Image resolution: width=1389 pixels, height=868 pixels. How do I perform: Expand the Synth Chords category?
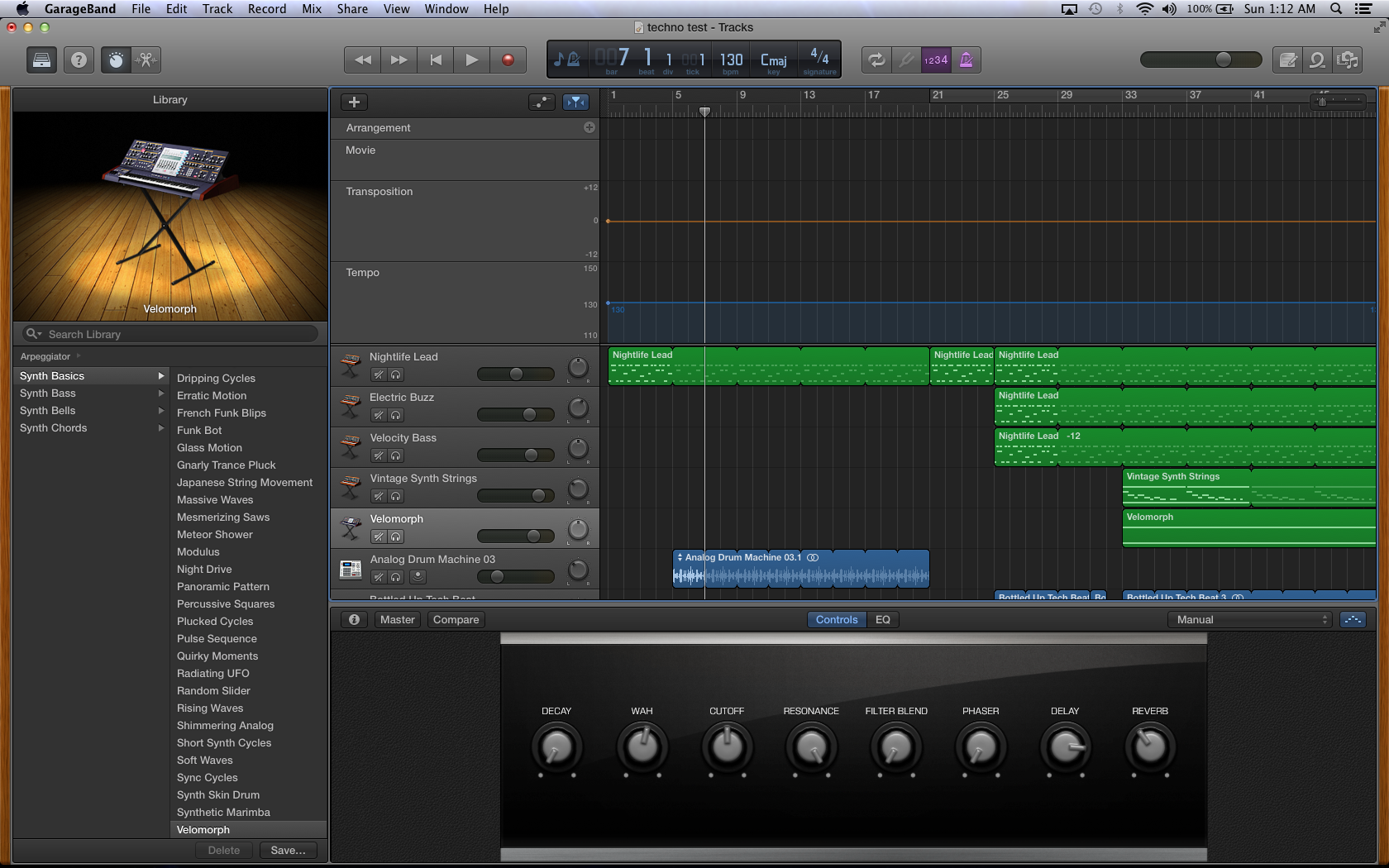[161, 427]
